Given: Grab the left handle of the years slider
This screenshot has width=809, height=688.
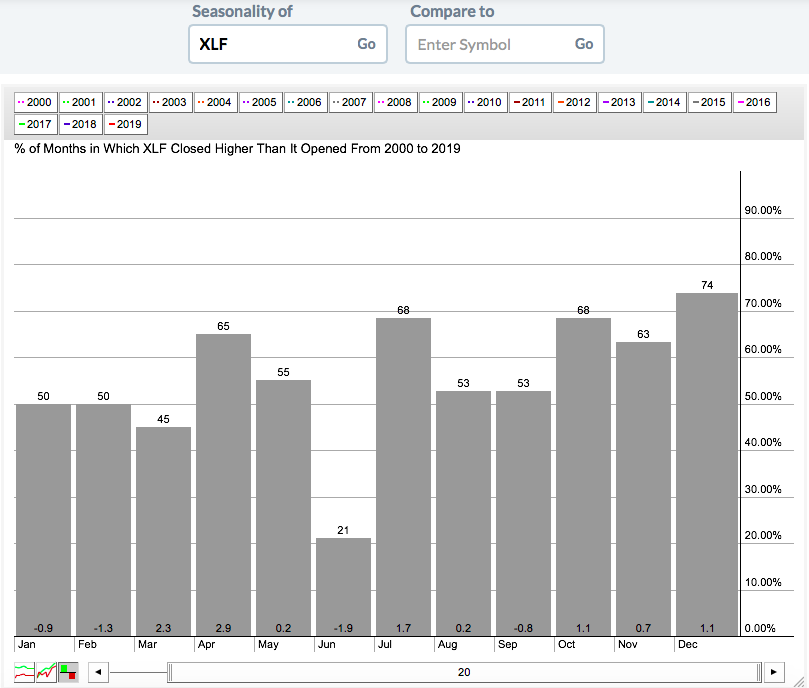Looking at the screenshot, I should 170,672.
